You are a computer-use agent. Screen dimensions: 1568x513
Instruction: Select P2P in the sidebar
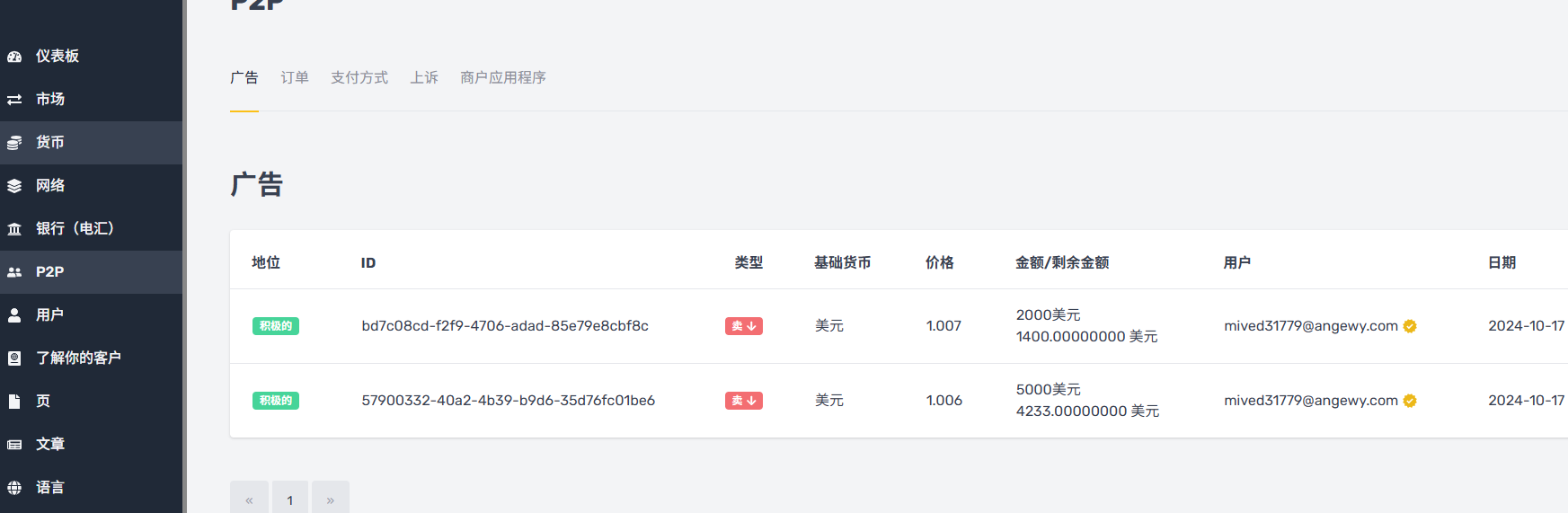91,271
